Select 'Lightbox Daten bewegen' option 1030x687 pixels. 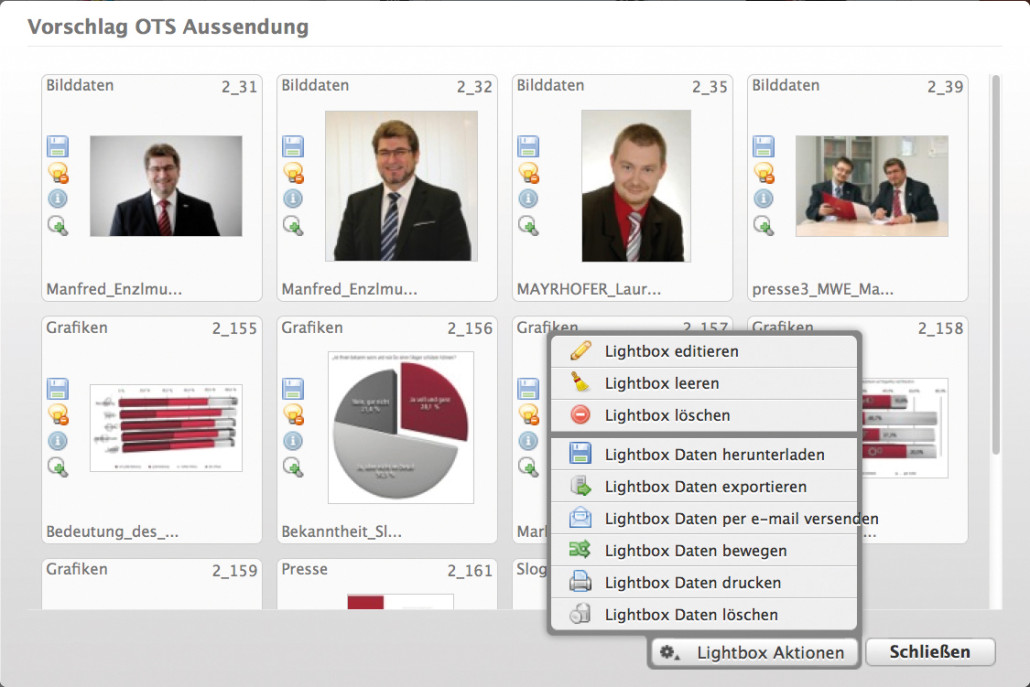coord(704,550)
